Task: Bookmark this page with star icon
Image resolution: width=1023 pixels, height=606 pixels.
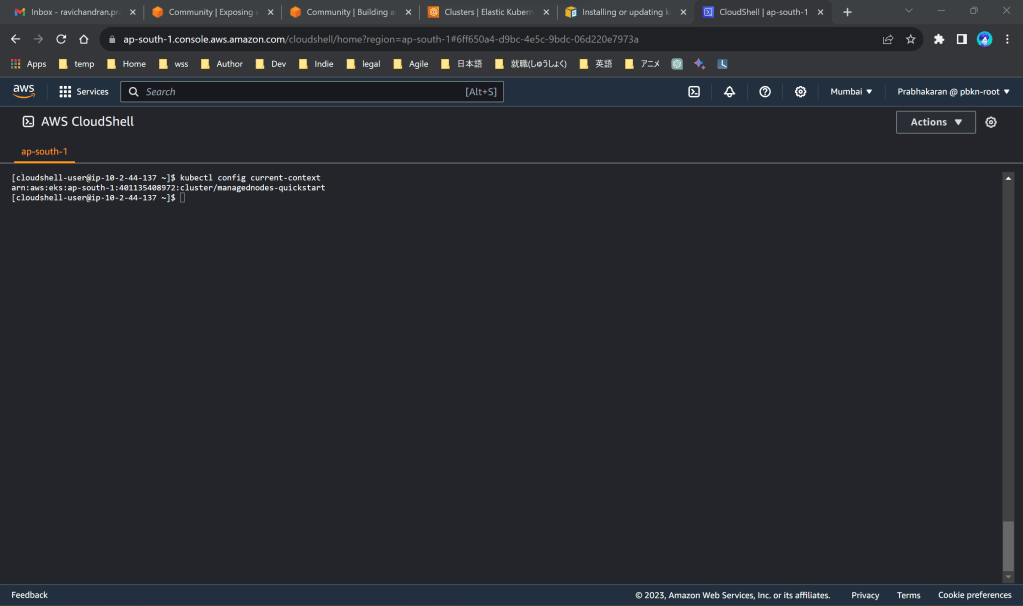Action: point(910,39)
